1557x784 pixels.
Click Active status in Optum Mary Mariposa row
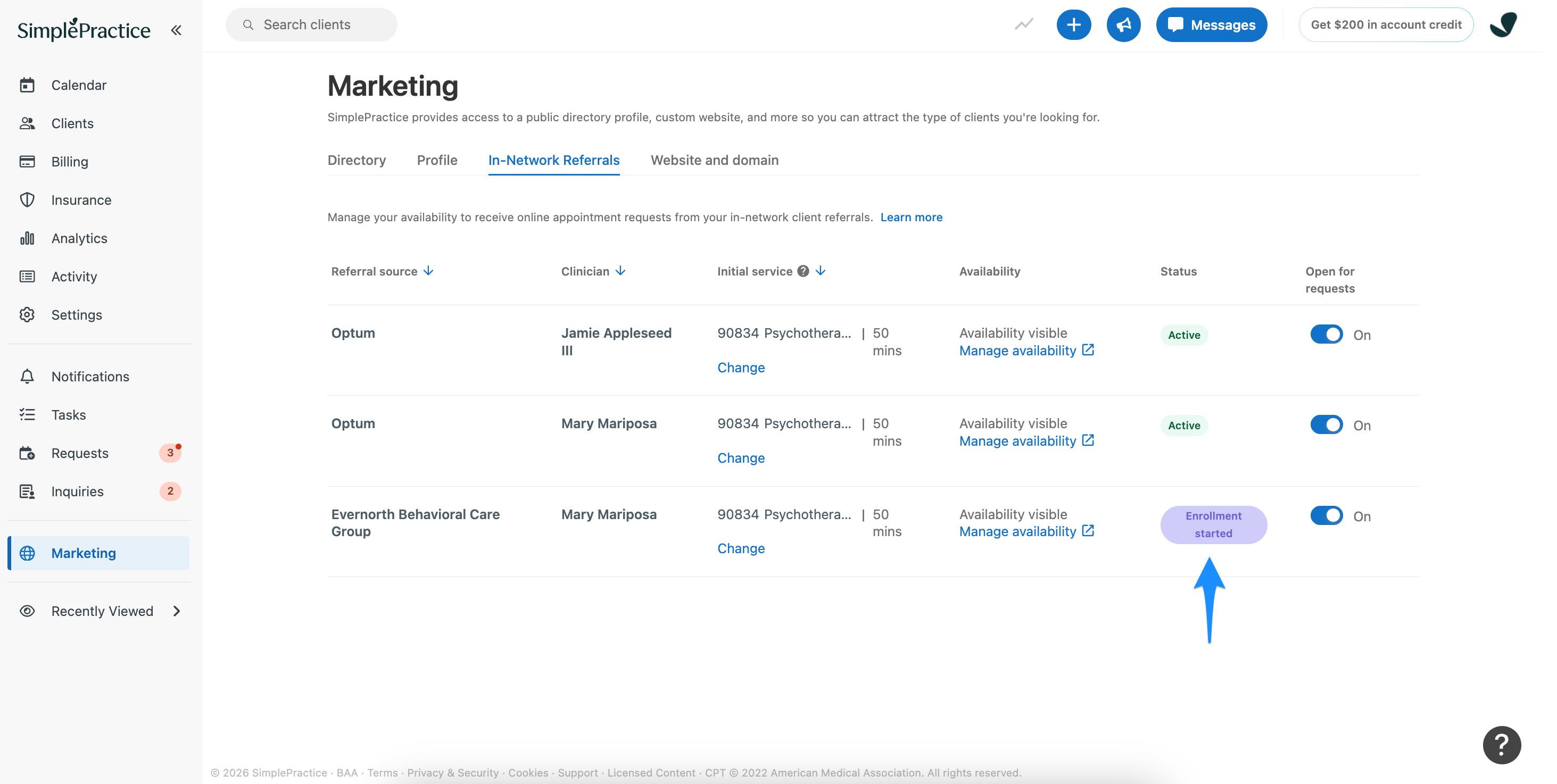click(1183, 425)
